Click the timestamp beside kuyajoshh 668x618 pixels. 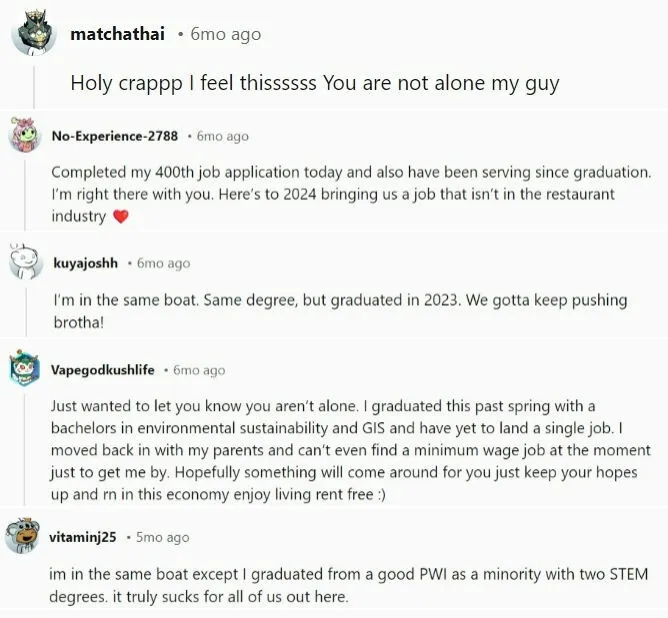[x=163, y=263]
